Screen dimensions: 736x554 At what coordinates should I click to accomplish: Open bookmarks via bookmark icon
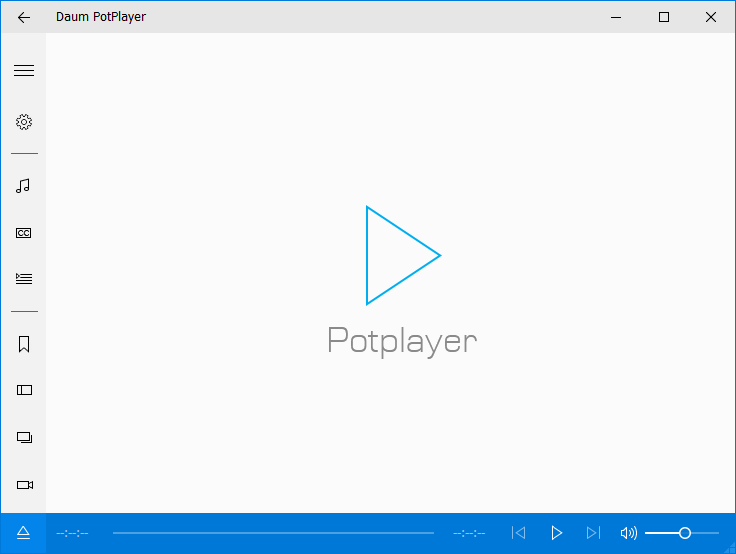coord(24,344)
